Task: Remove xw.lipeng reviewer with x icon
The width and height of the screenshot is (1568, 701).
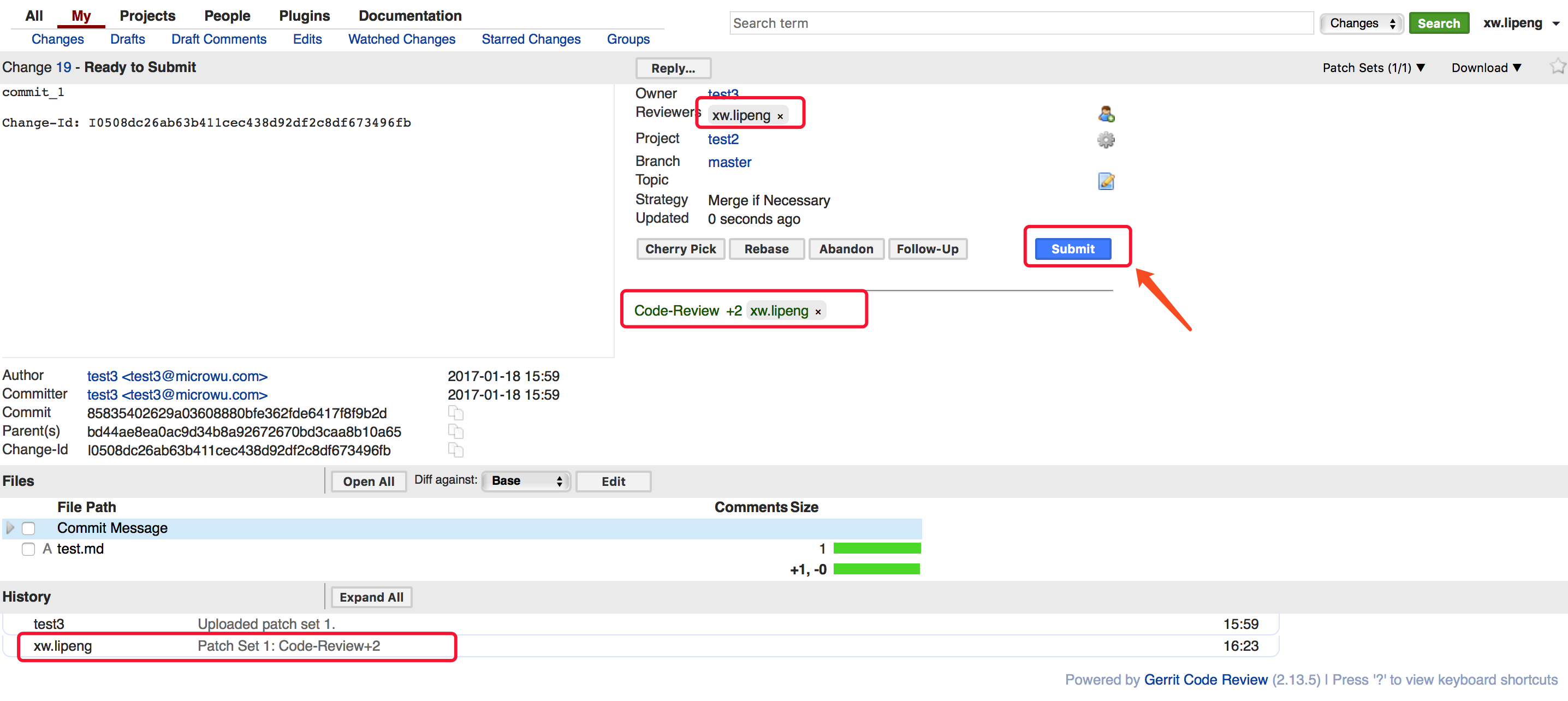Action: tap(780, 116)
